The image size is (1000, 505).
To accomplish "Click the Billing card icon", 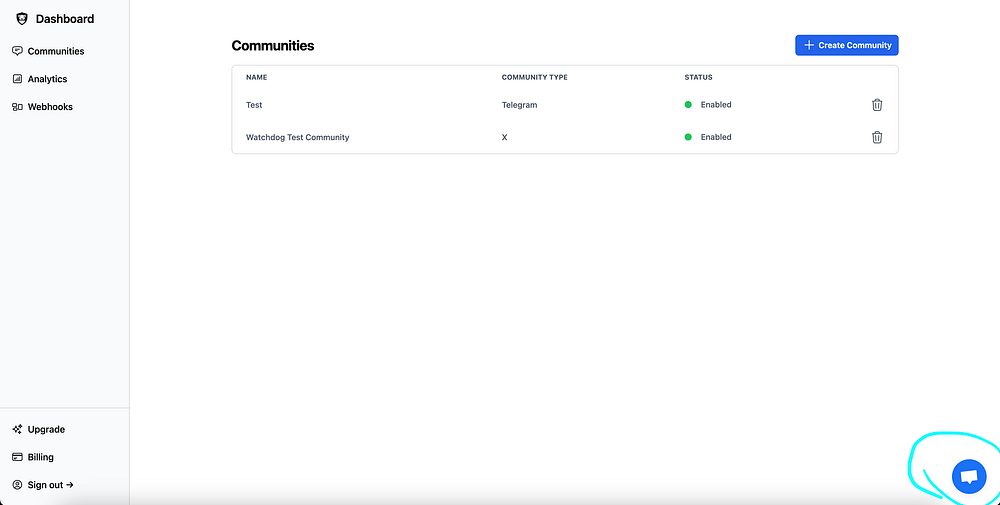I will [17, 457].
